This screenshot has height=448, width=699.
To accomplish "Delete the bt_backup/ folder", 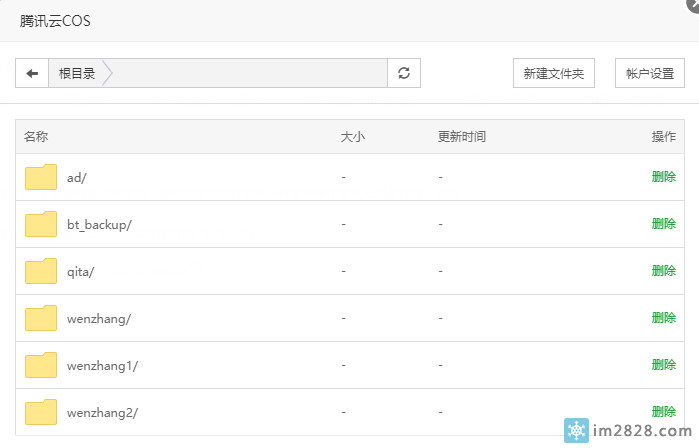I will pyautogui.click(x=664, y=224).
